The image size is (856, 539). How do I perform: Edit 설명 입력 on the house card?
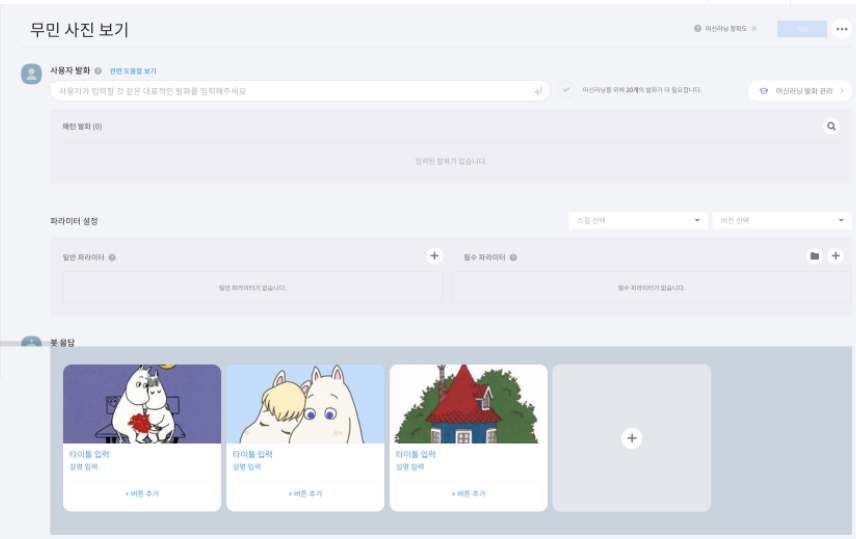click(410, 467)
